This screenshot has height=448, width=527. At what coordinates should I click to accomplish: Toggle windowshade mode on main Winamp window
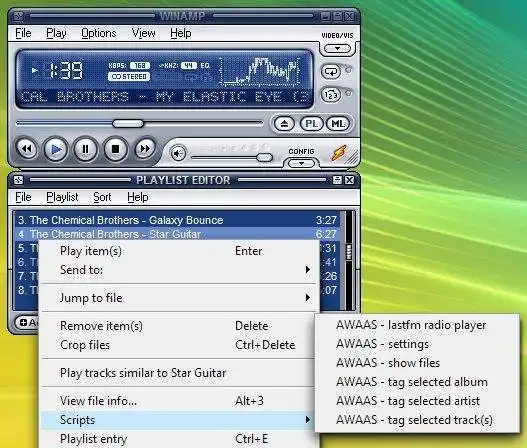tap(338, 16)
